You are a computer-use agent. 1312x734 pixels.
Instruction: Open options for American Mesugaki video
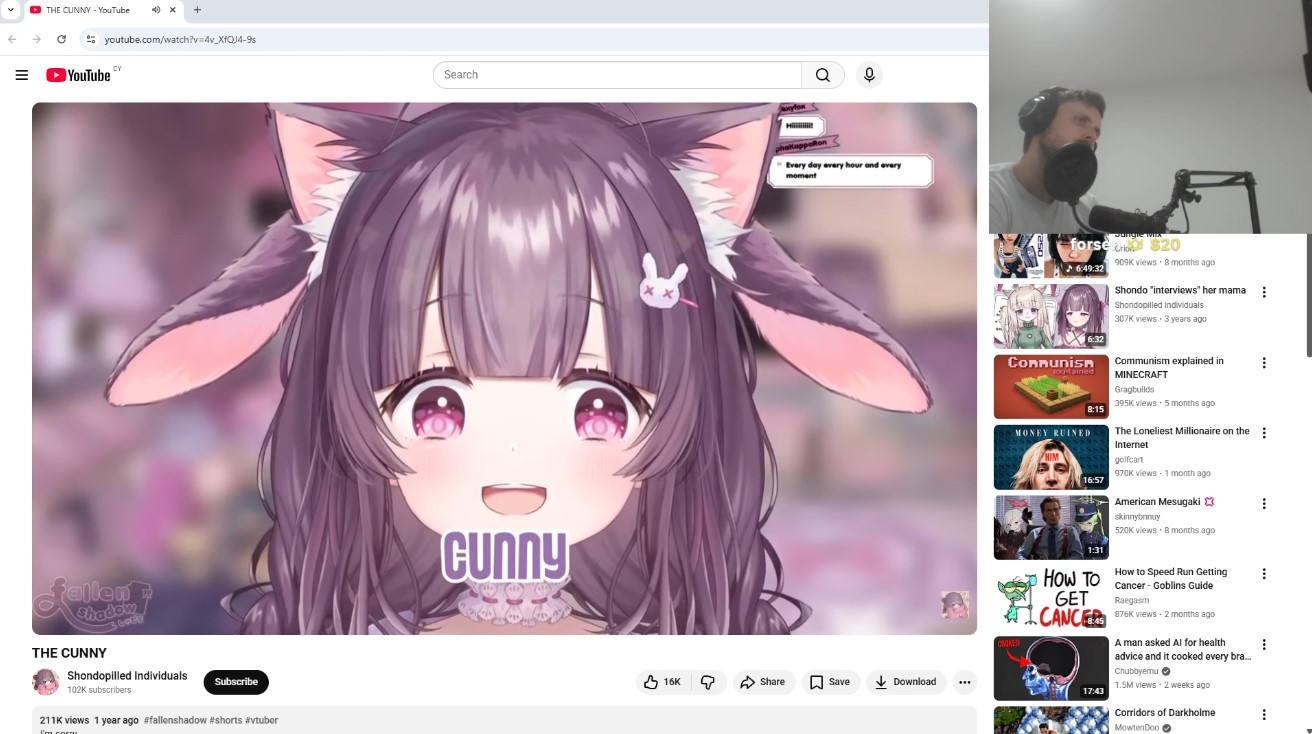click(x=1264, y=504)
